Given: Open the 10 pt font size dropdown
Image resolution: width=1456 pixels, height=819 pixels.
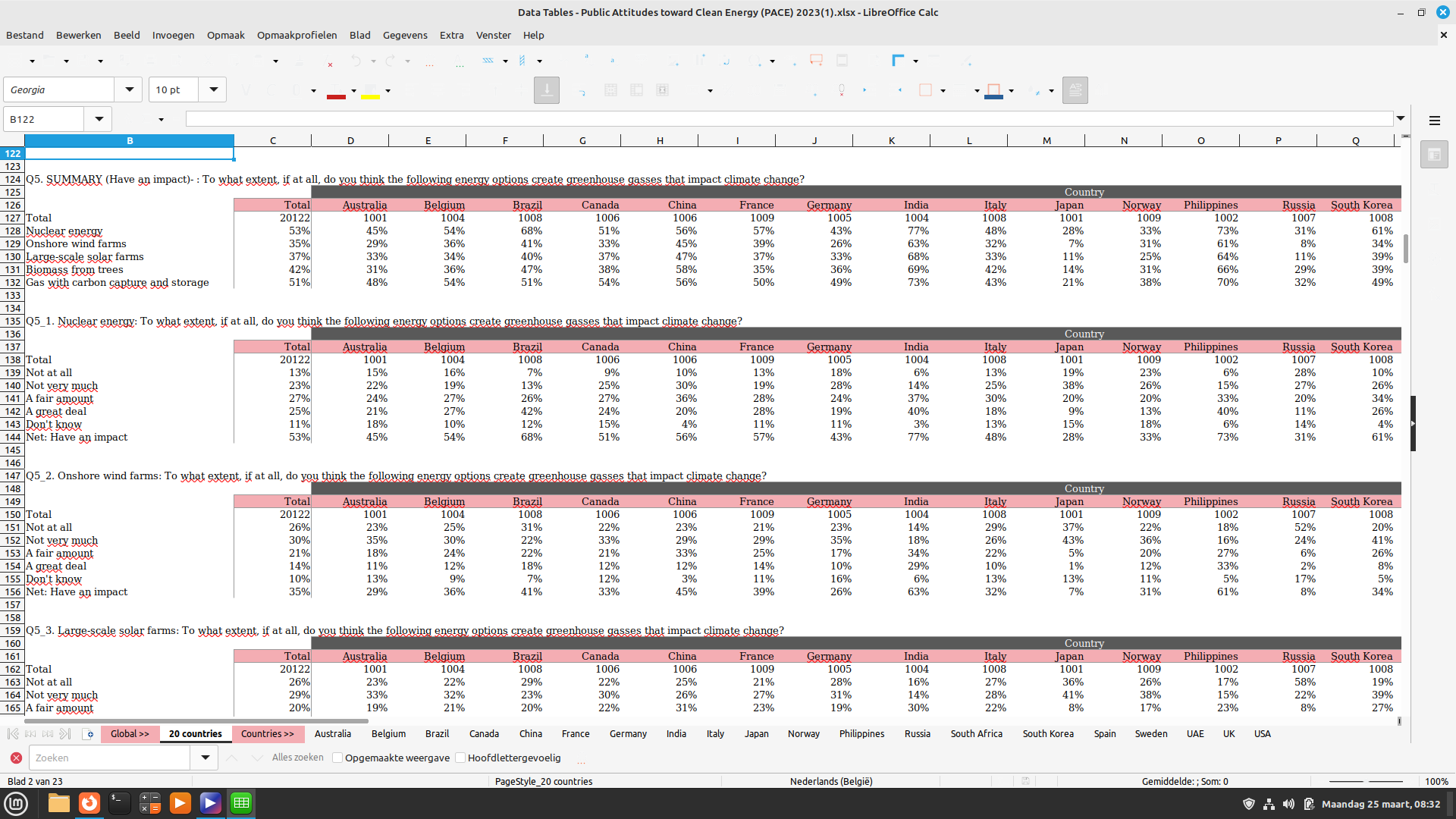Looking at the screenshot, I should click(213, 89).
